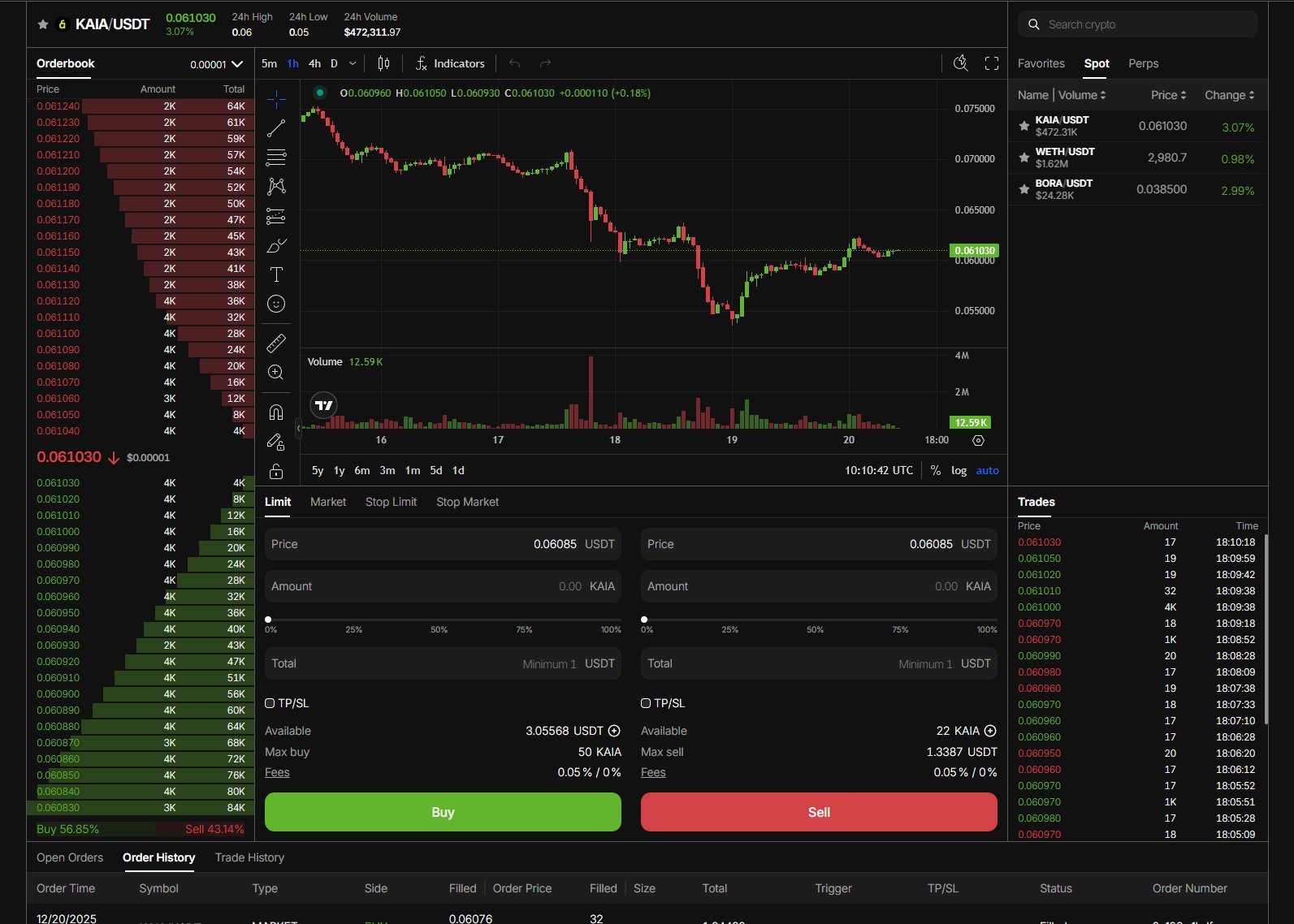Sort the market list by Change

(1229, 95)
